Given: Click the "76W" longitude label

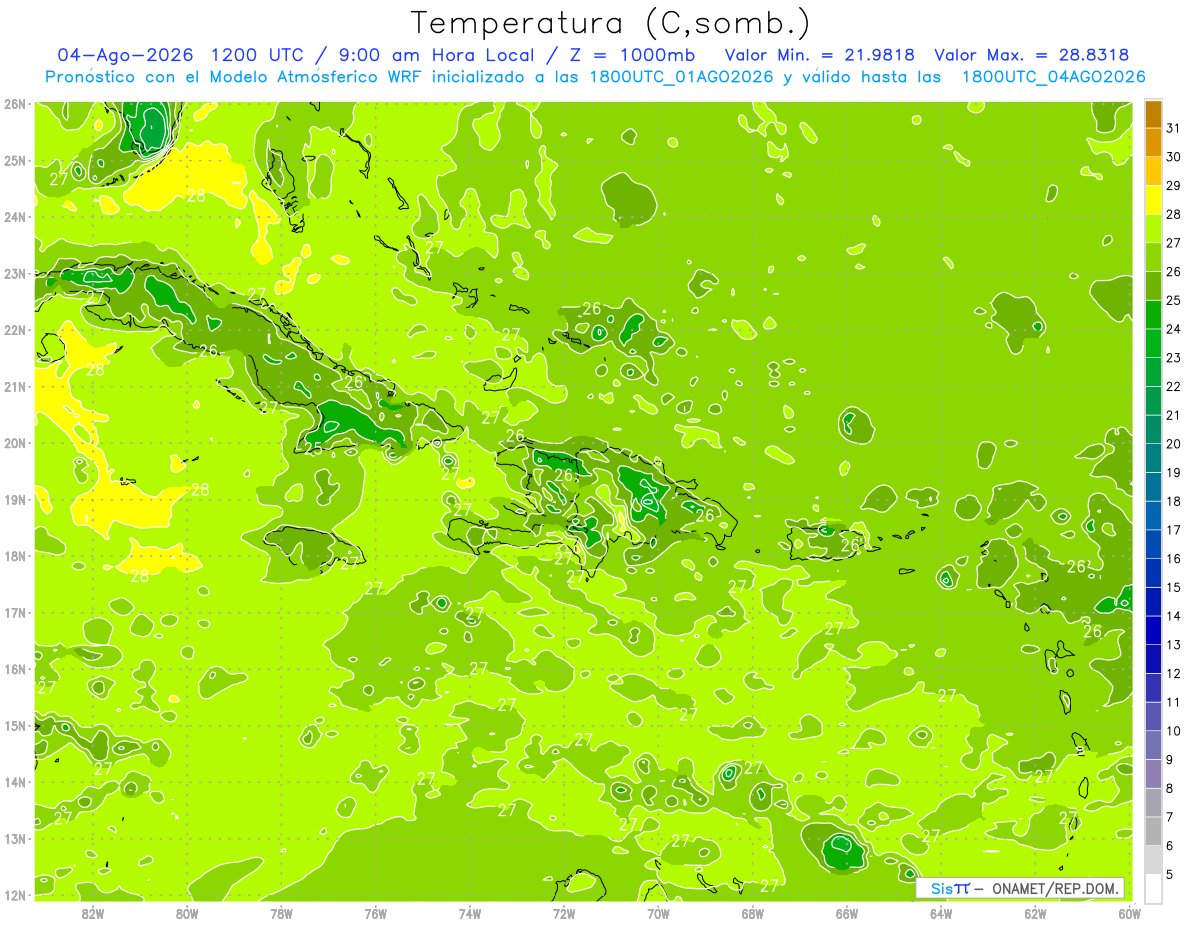Looking at the screenshot, I should [x=376, y=913].
